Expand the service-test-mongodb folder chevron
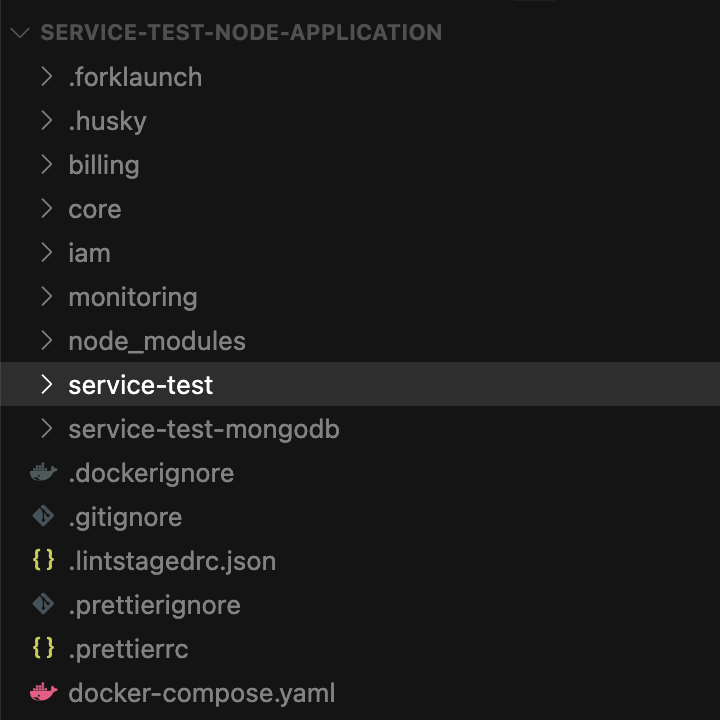 coord(46,429)
